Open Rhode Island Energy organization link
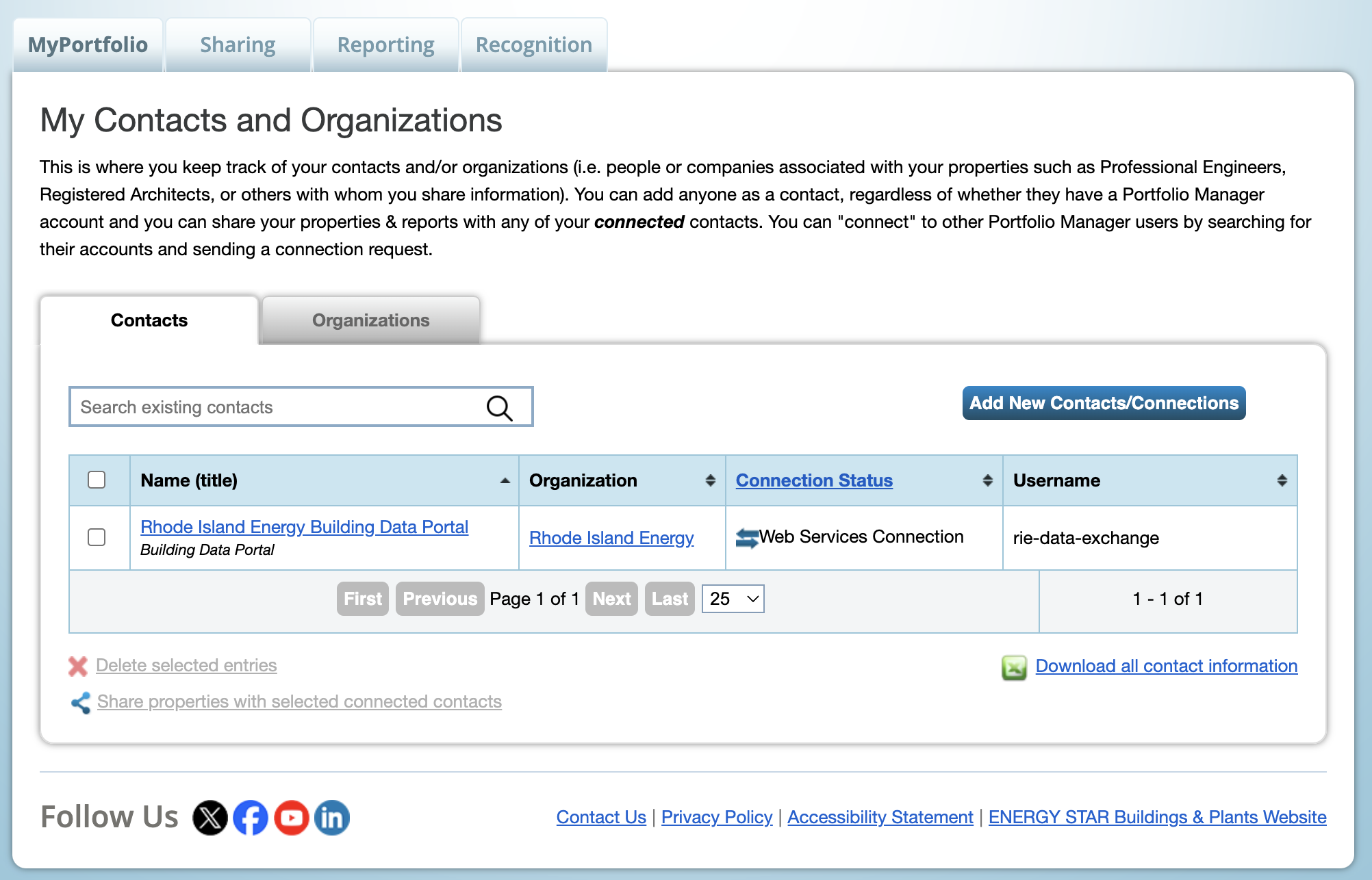 (x=611, y=538)
